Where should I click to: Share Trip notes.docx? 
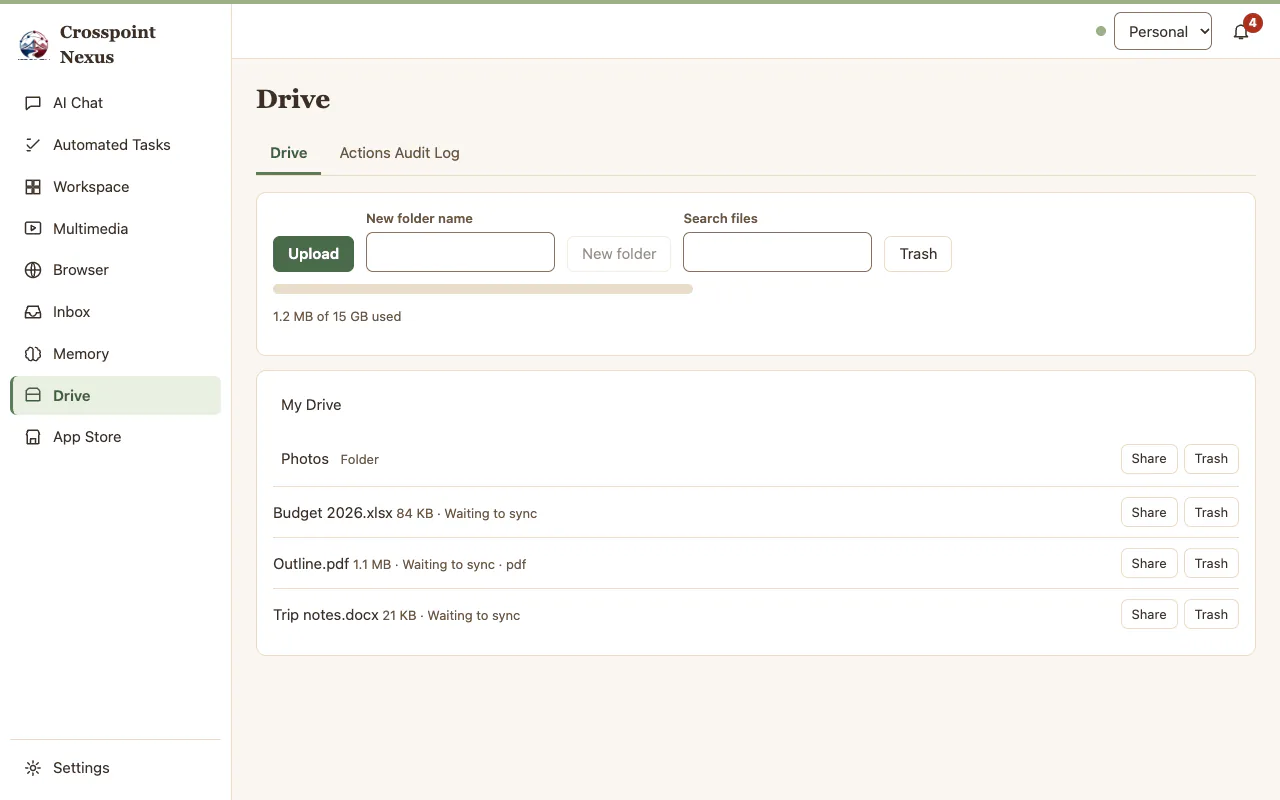pos(1149,614)
